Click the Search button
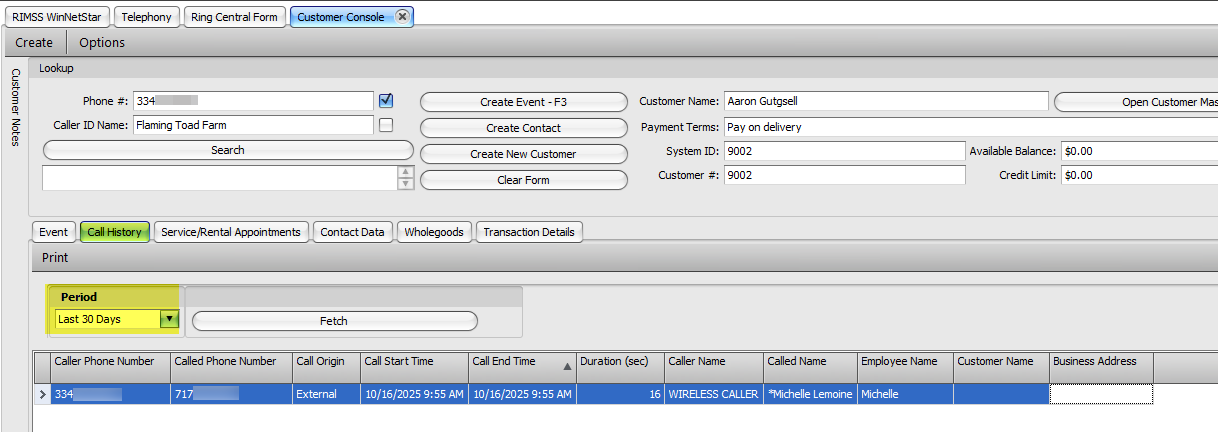This screenshot has width=1218, height=432. point(228,150)
